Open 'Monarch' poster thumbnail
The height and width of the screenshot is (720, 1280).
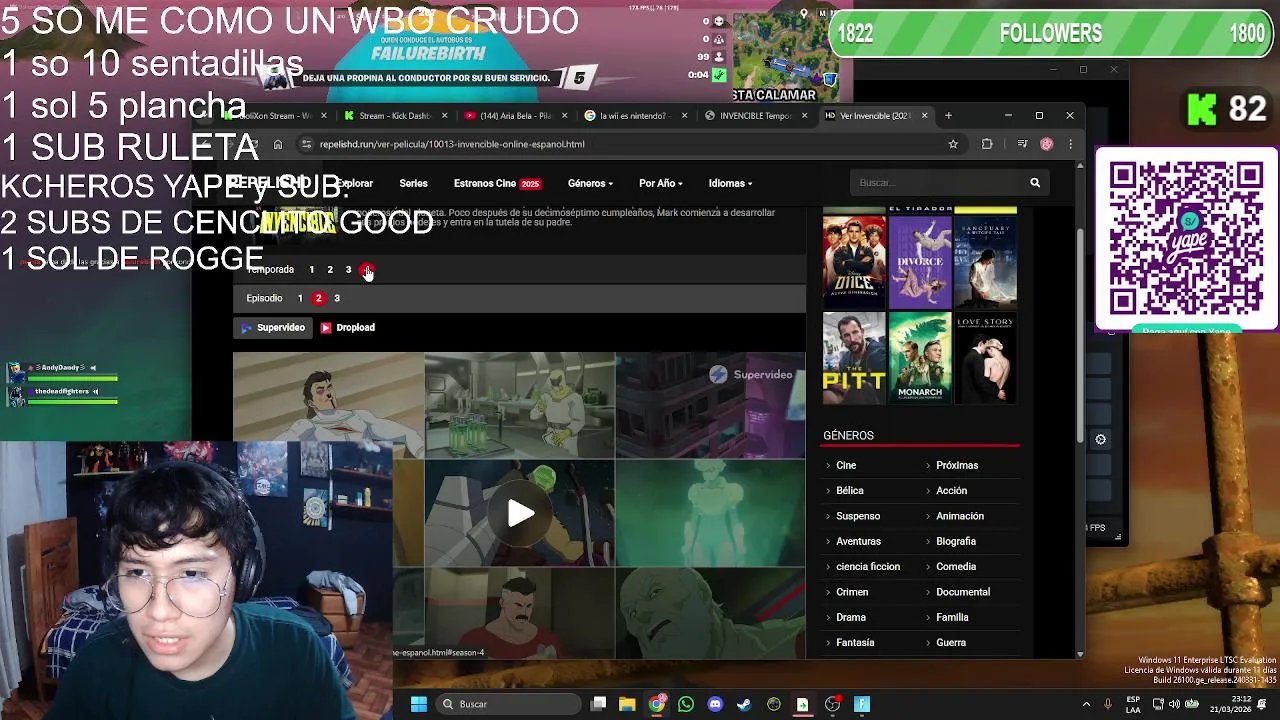(920, 358)
